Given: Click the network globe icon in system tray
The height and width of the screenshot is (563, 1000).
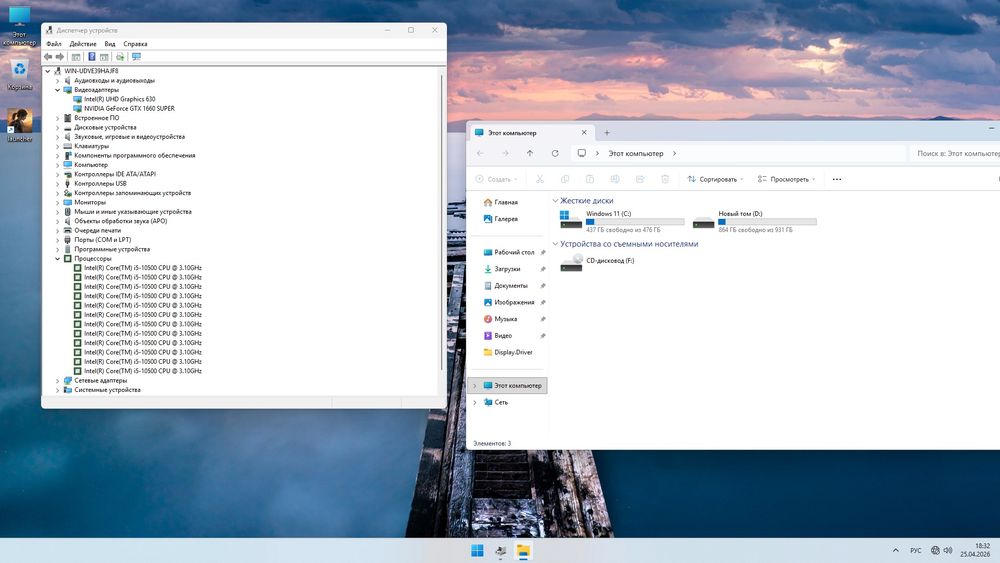Looking at the screenshot, I should click(935, 550).
